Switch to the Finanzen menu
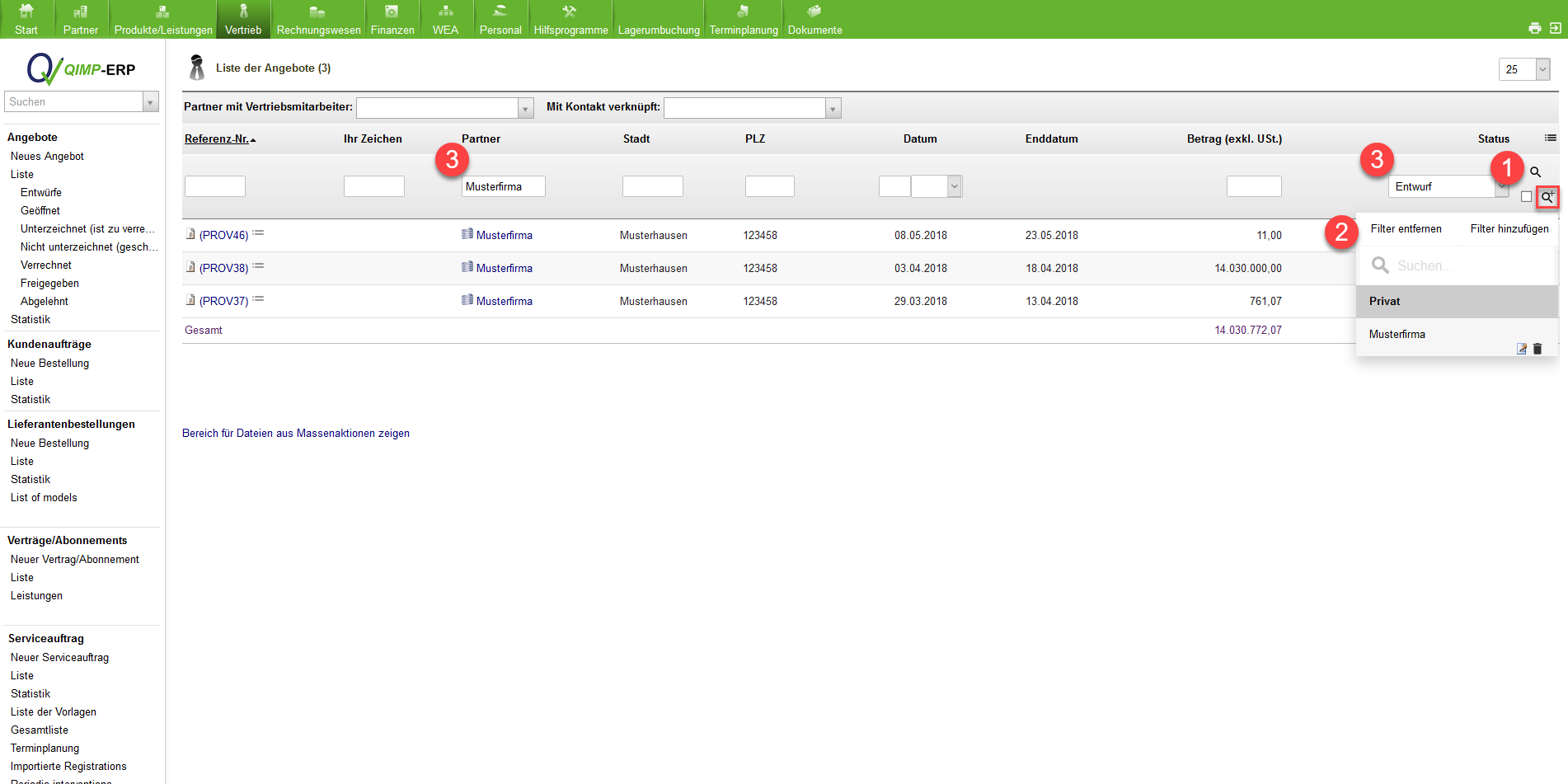 [x=392, y=20]
